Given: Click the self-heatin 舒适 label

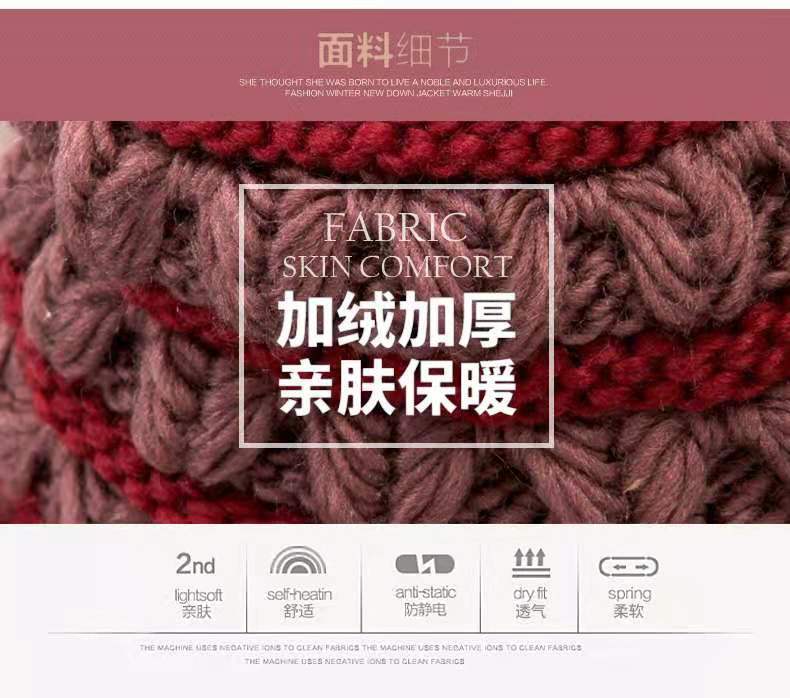Looking at the screenshot, I should click(299, 603).
